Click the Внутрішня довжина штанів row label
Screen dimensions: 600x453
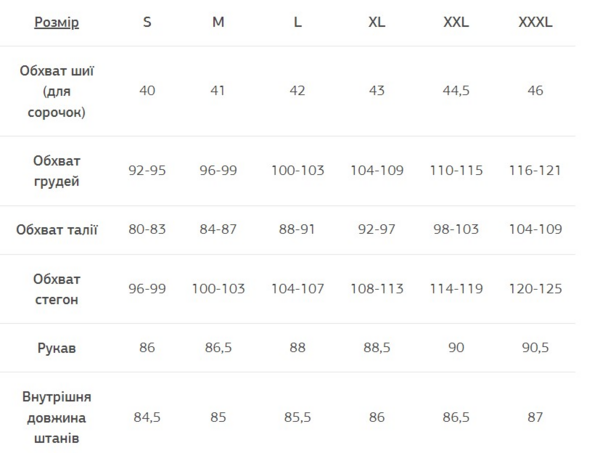pyautogui.click(x=56, y=417)
